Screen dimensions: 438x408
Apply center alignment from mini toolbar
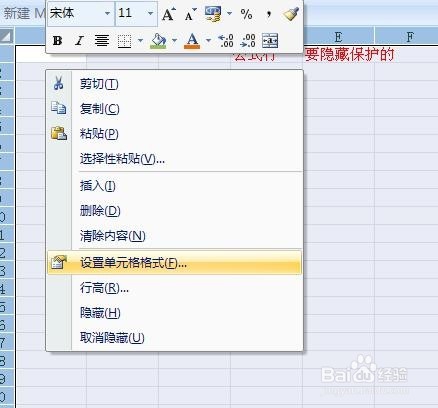tap(102, 41)
